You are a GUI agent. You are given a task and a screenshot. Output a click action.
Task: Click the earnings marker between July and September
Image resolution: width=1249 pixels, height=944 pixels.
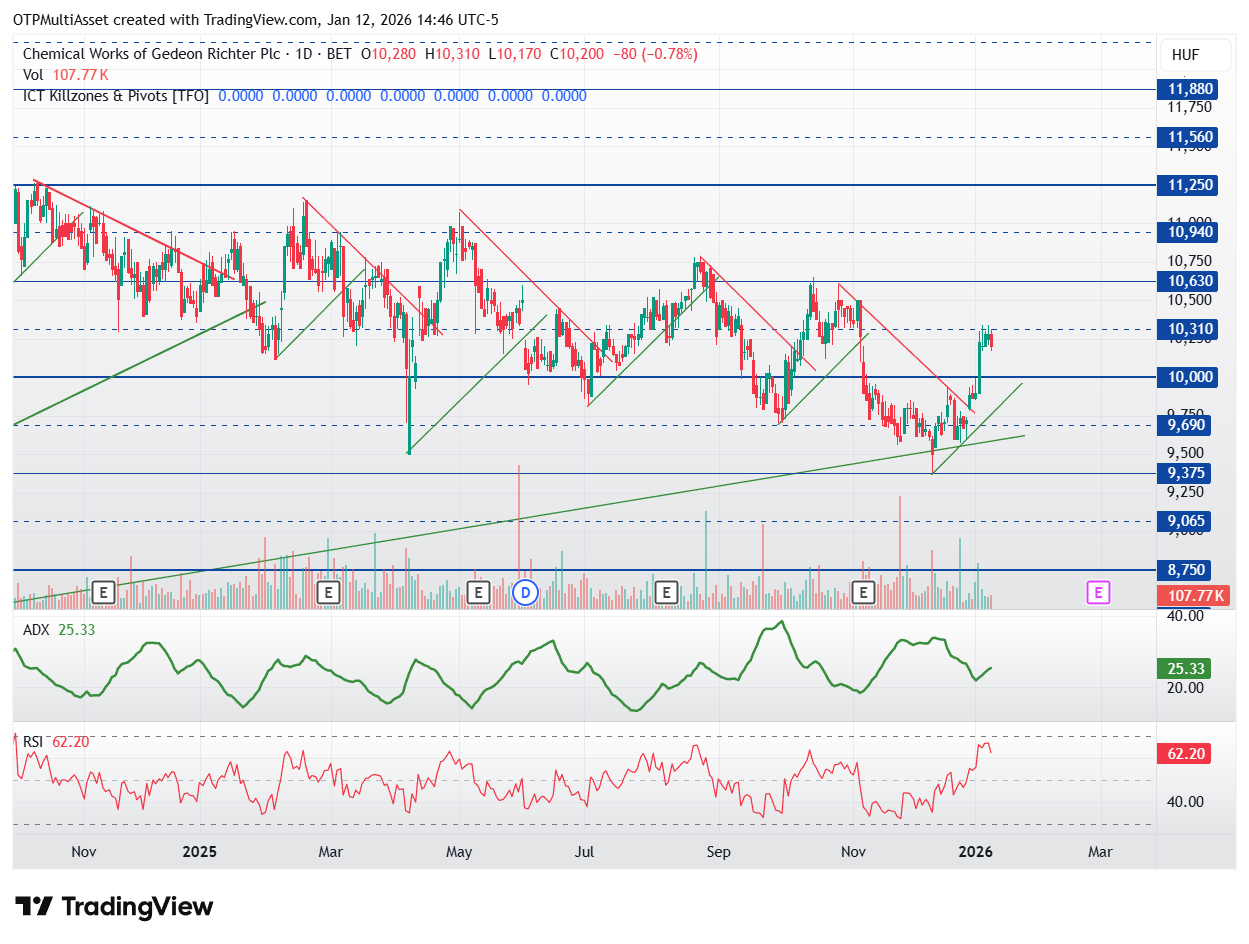pyautogui.click(x=666, y=593)
